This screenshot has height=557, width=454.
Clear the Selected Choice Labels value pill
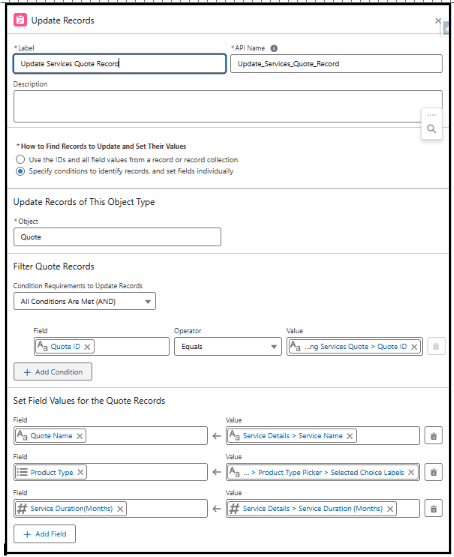point(411,472)
